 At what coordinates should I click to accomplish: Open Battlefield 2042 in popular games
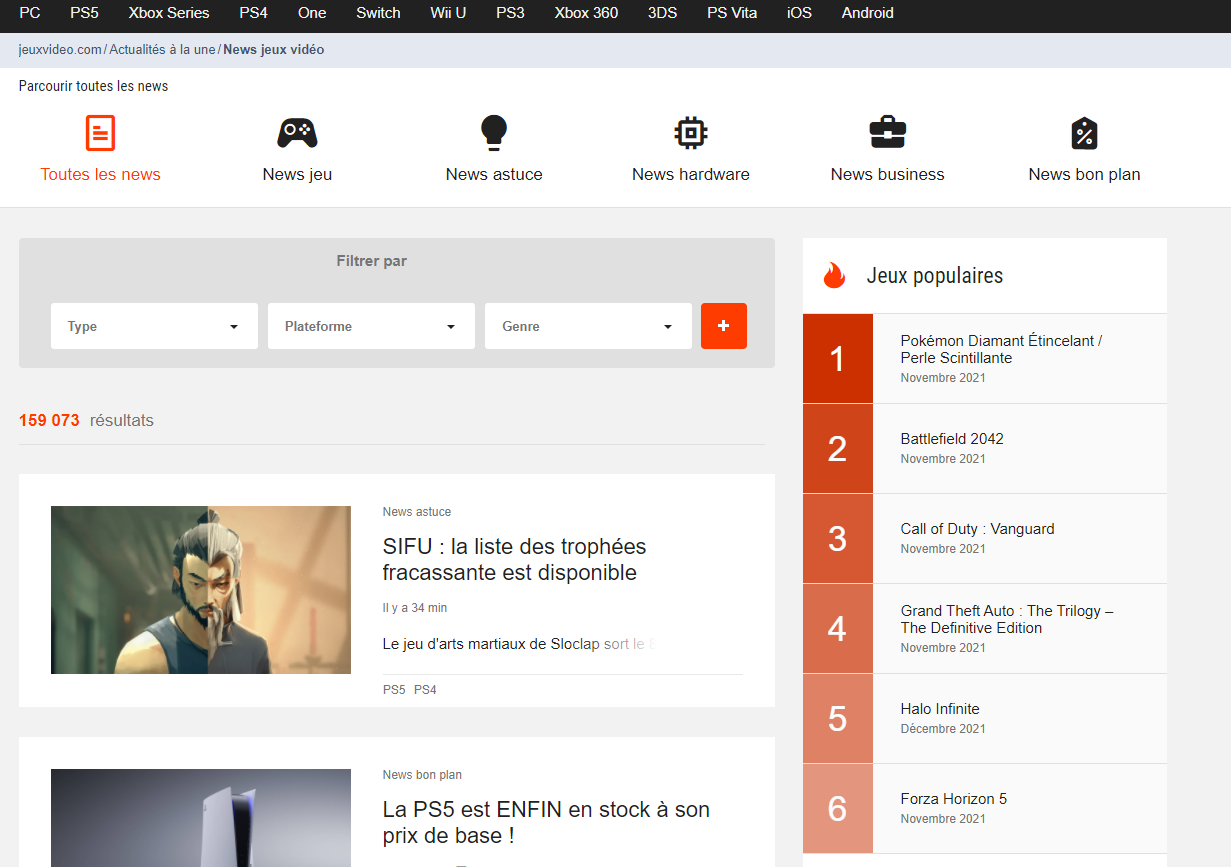click(952, 439)
